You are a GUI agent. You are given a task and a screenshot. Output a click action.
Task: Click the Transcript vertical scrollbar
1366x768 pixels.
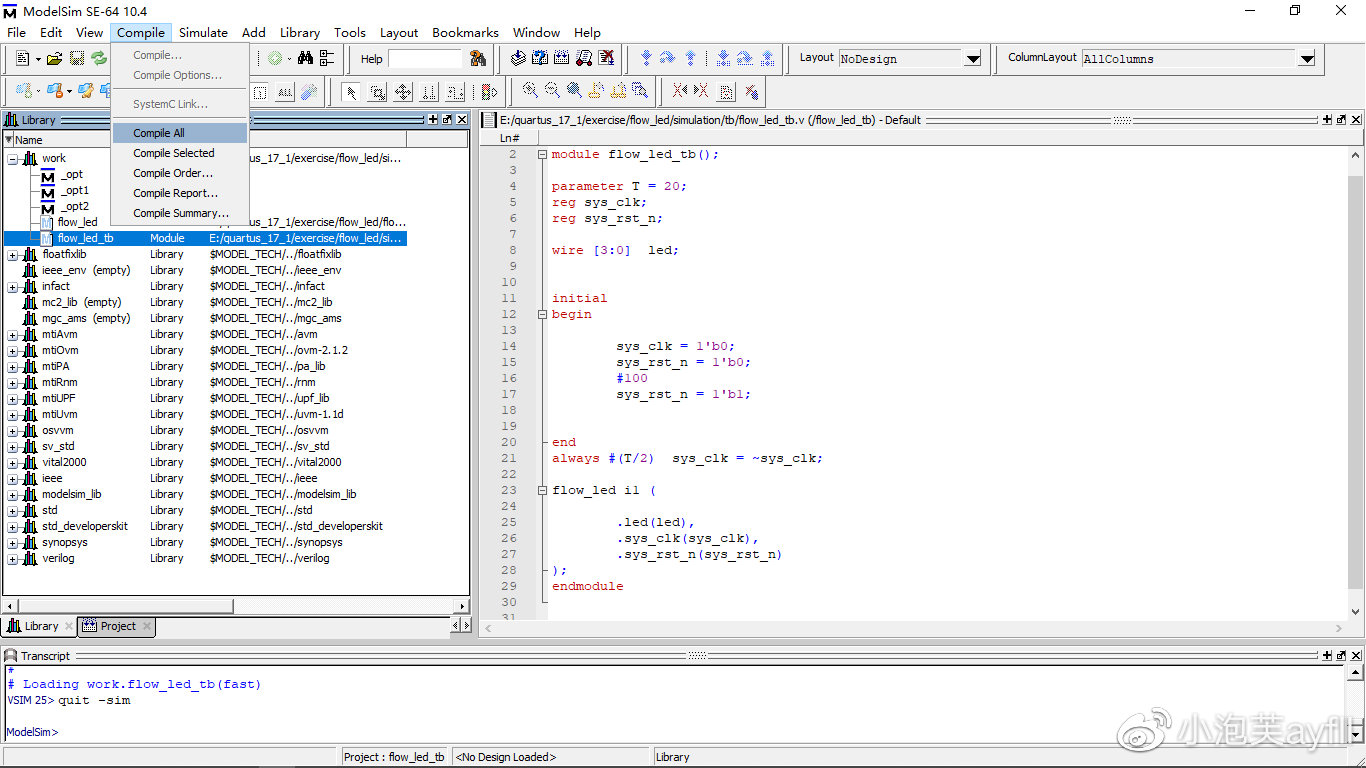pyautogui.click(x=1355, y=704)
